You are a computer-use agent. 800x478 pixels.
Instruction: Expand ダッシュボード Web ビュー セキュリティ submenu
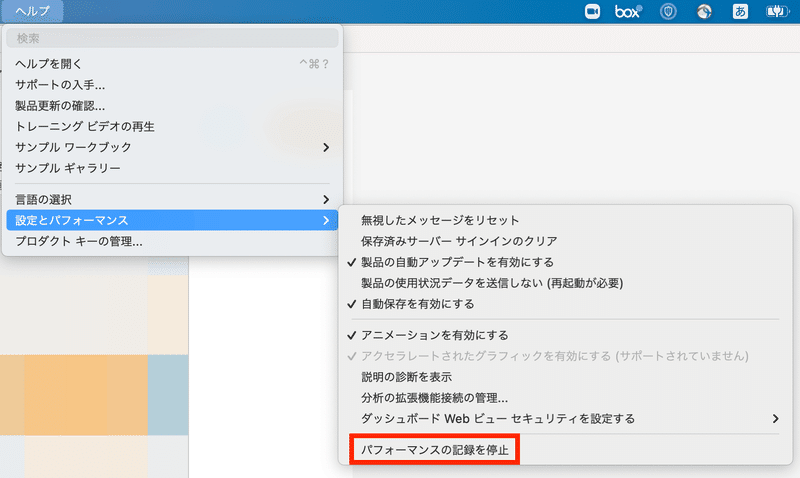point(565,419)
